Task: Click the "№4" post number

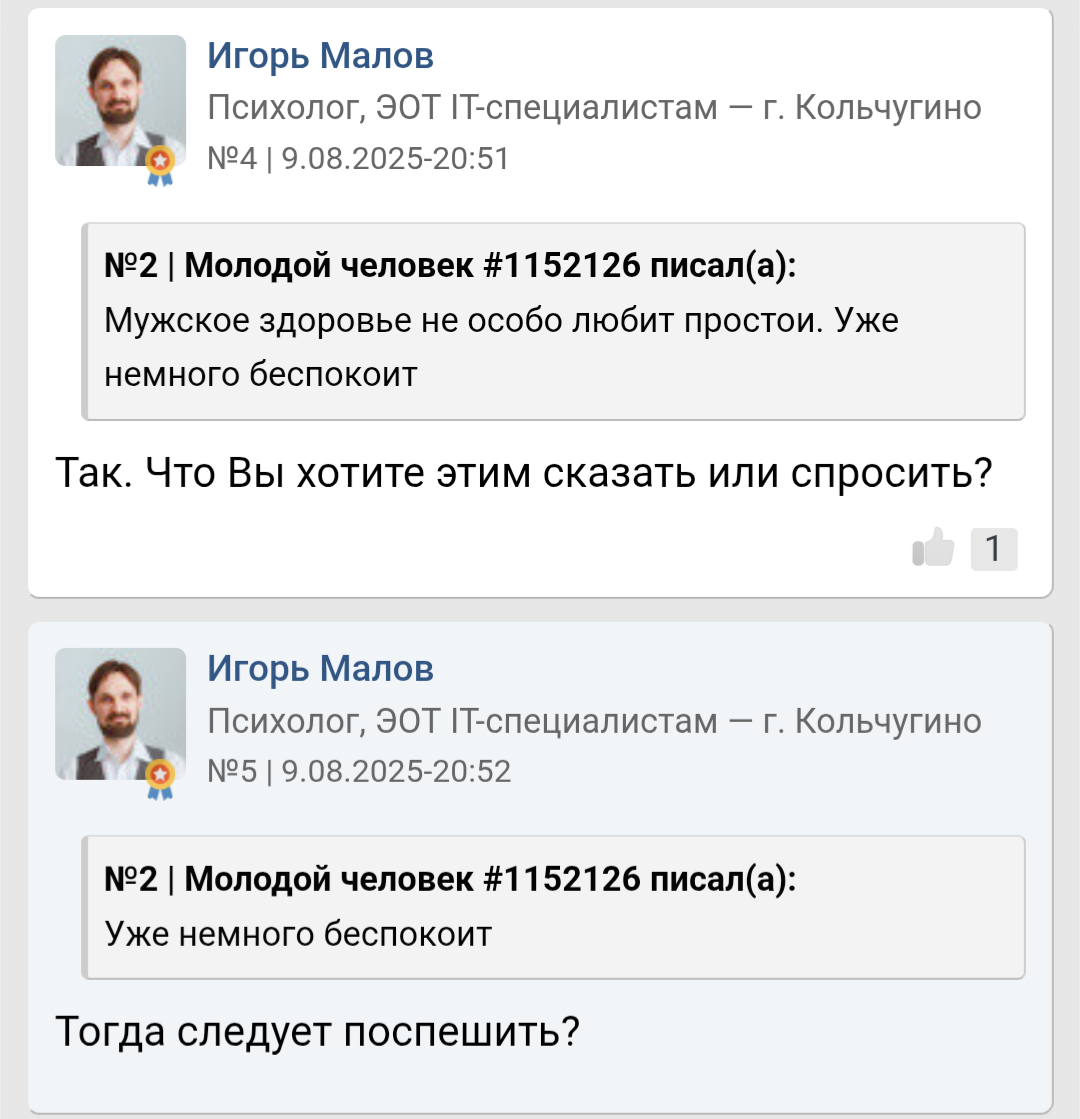Action: click(x=232, y=159)
